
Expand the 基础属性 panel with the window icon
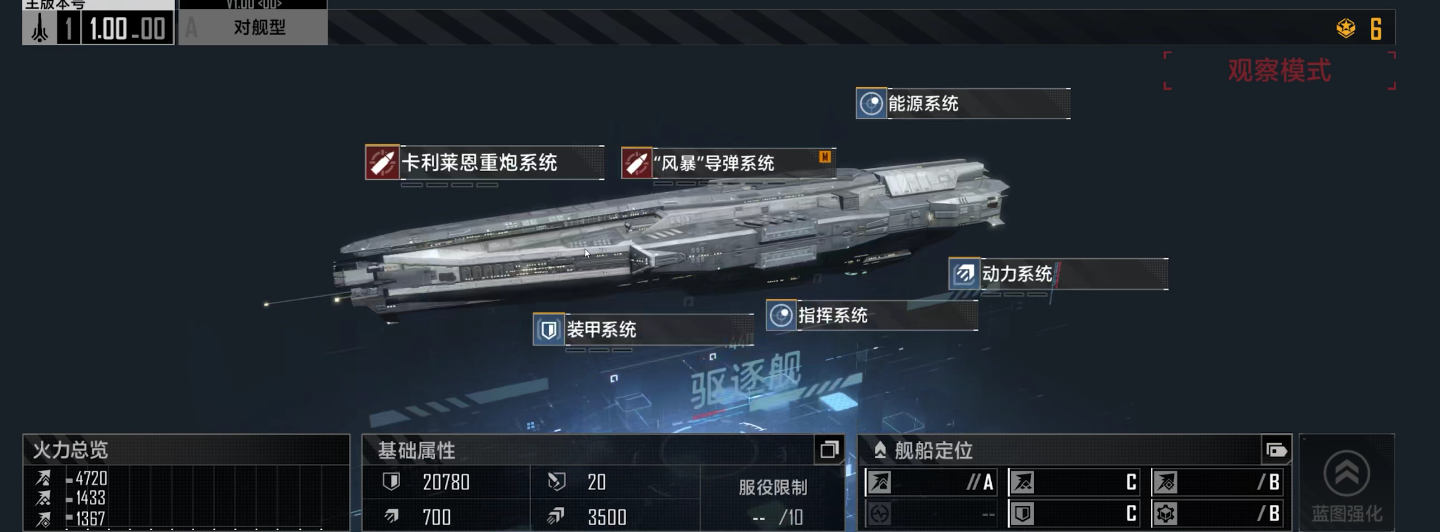[x=828, y=450]
